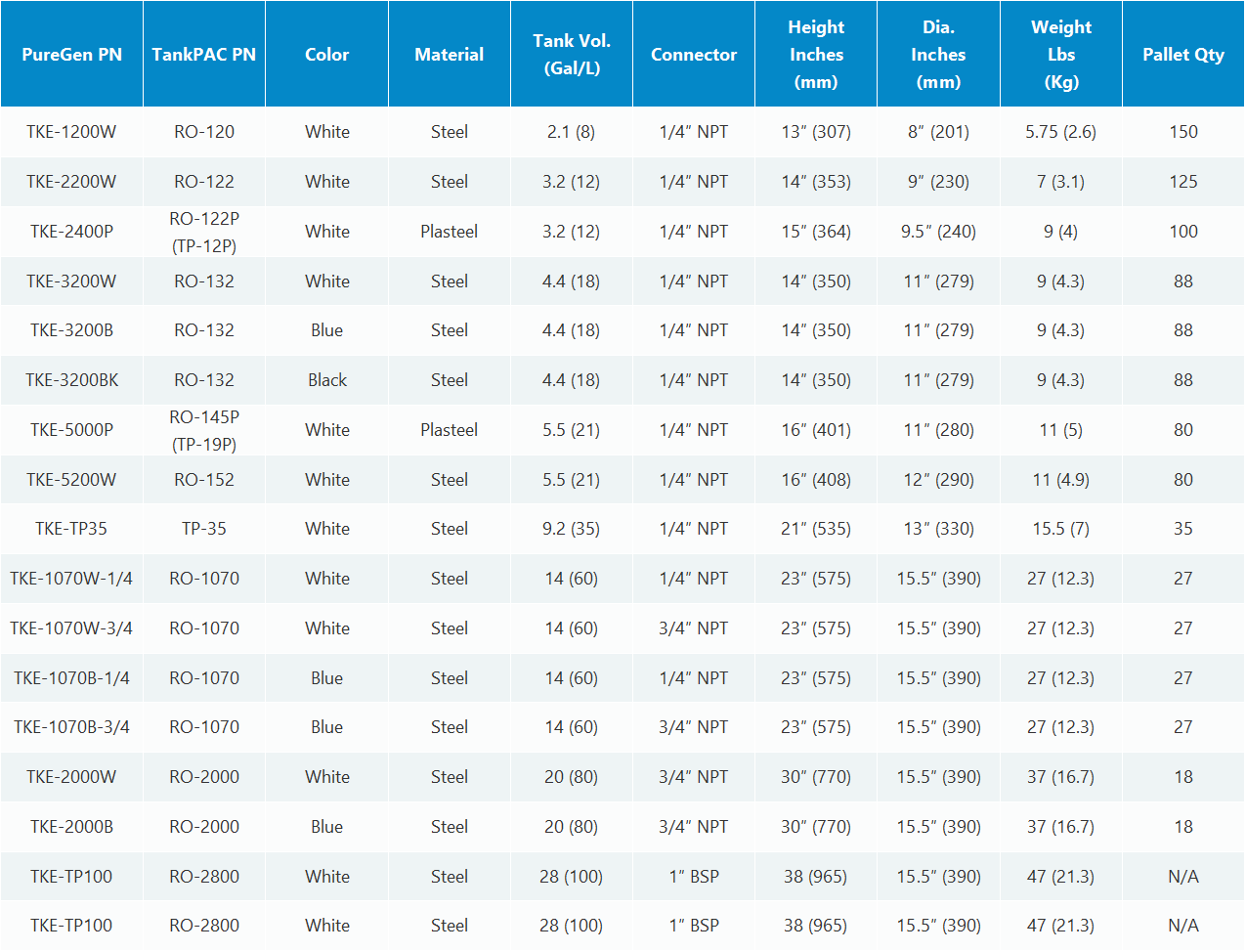Viewport: 1246px width, 952px height.
Task: Click the RO-152 TankPAC cell
Action: [204, 480]
